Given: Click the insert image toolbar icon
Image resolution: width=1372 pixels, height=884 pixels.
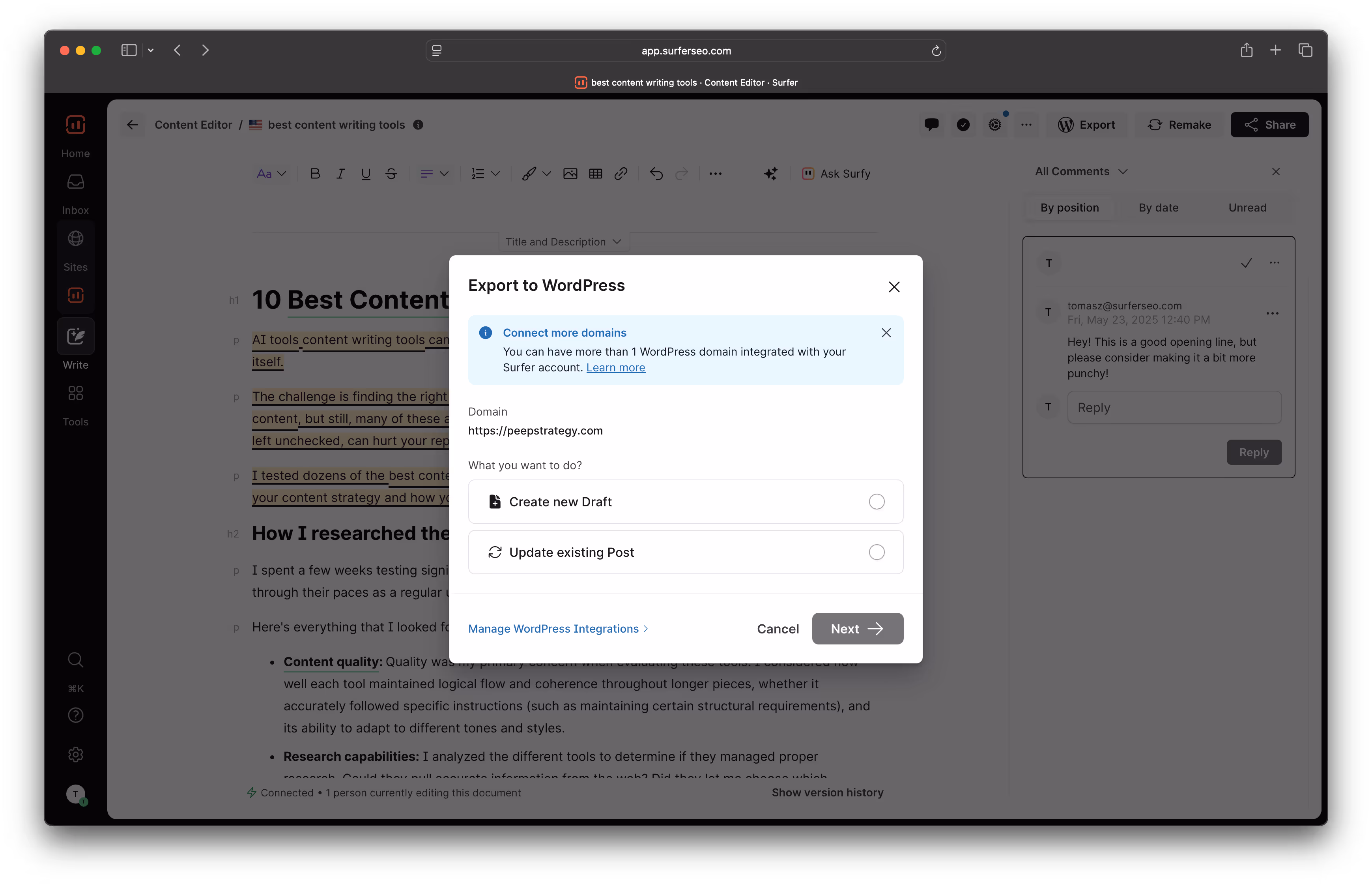Looking at the screenshot, I should point(570,173).
